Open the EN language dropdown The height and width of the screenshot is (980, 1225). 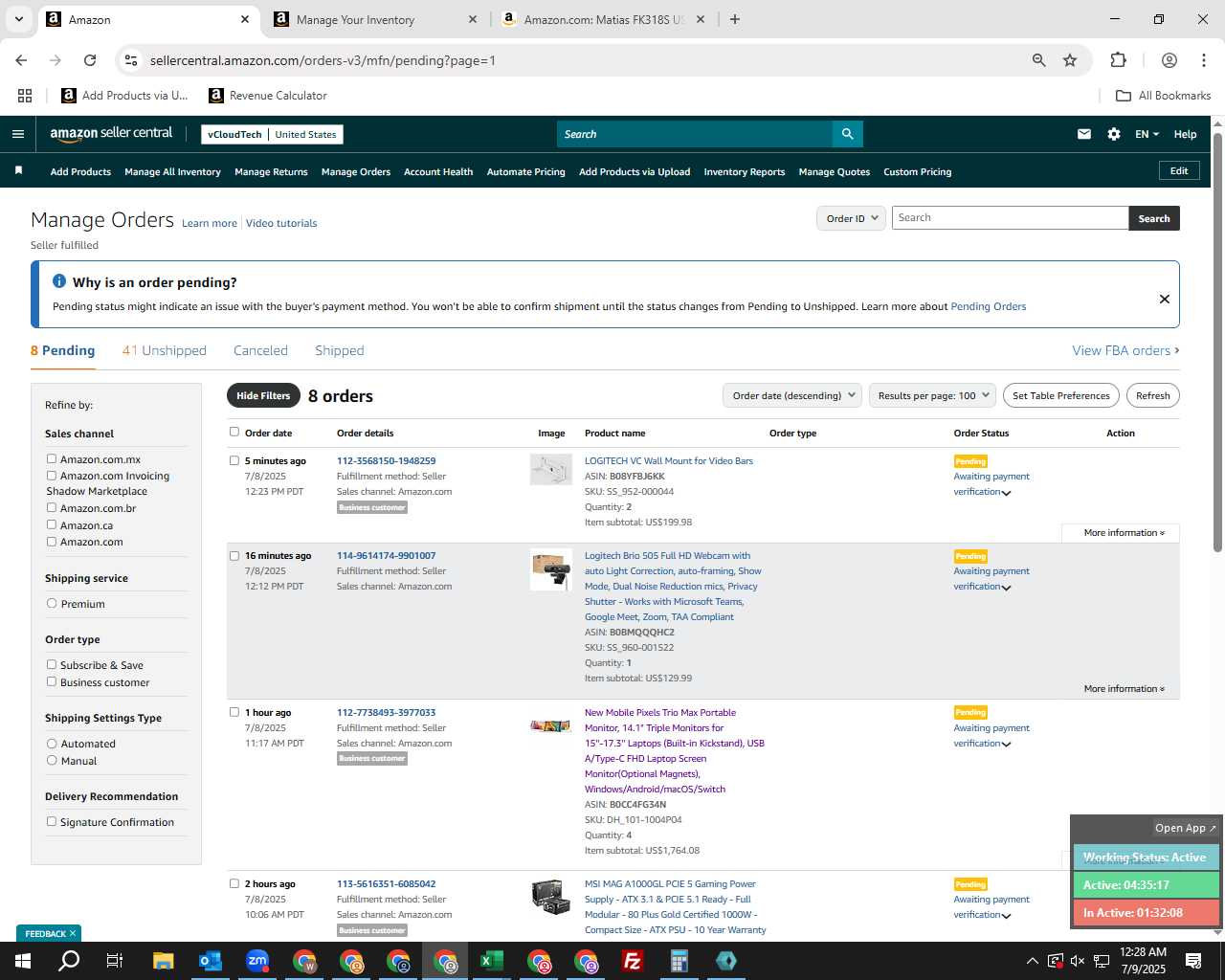[1147, 134]
